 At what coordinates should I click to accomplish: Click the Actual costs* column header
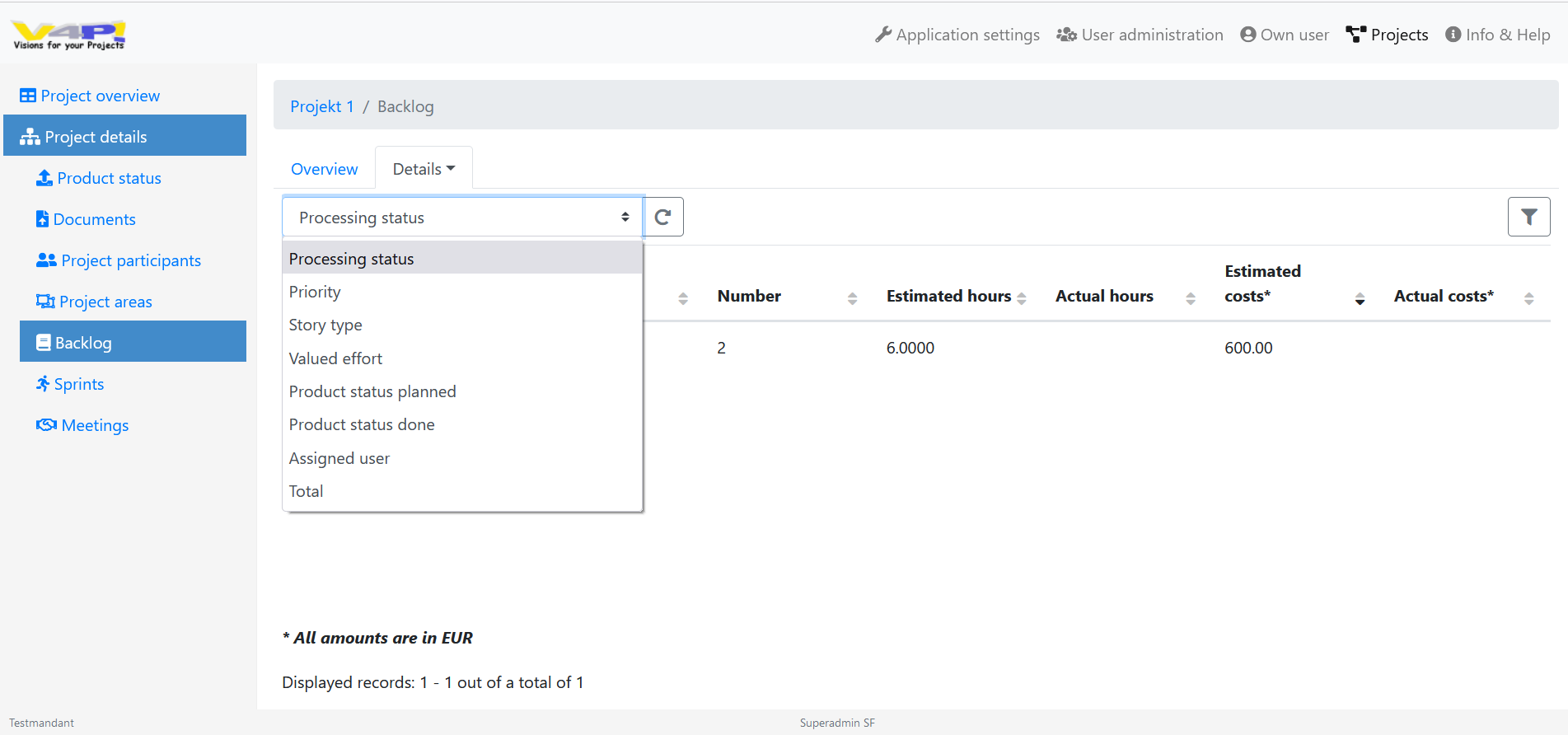pos(1444,296)
